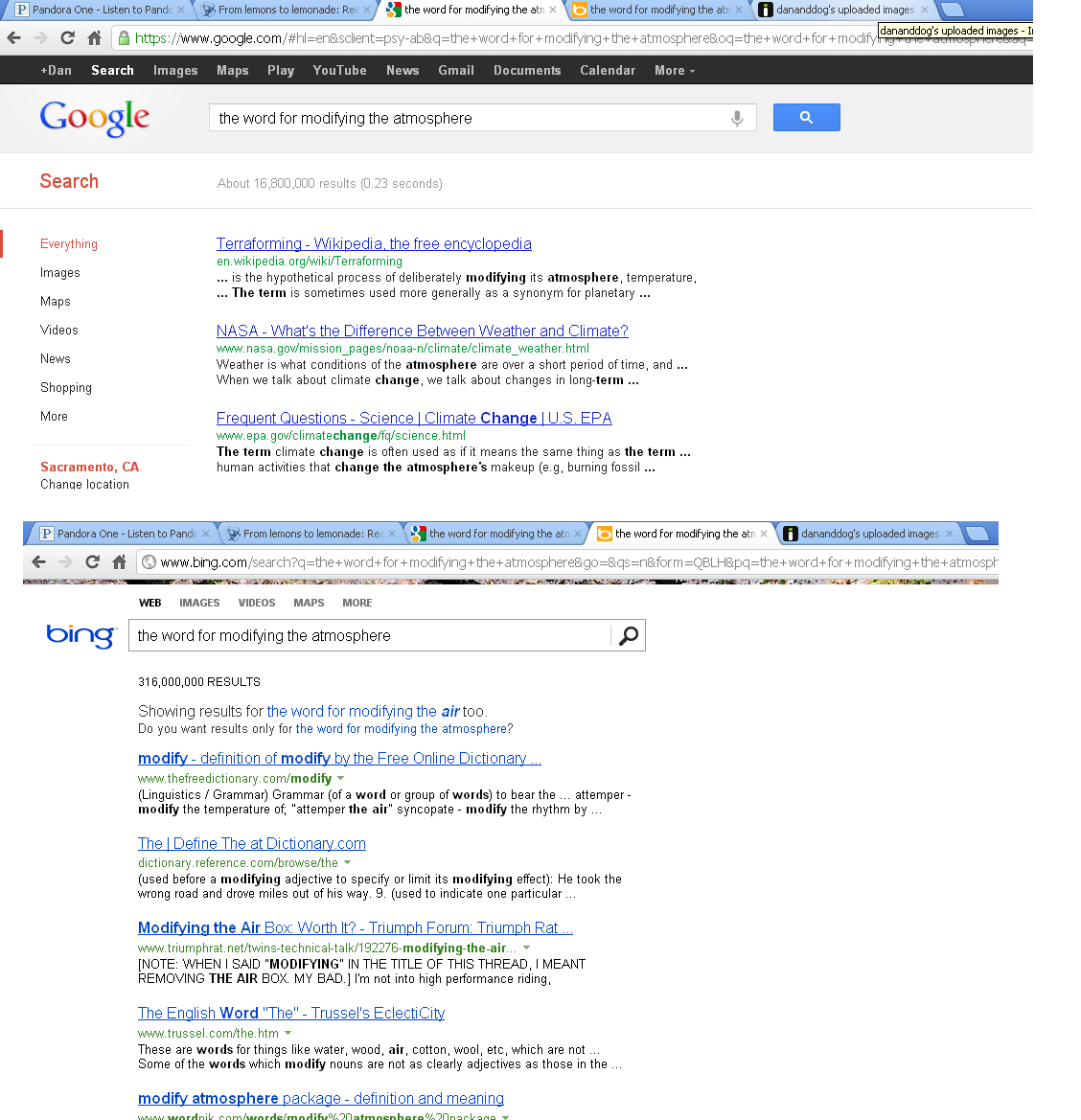Reload the Google search page

click(67, 38)
